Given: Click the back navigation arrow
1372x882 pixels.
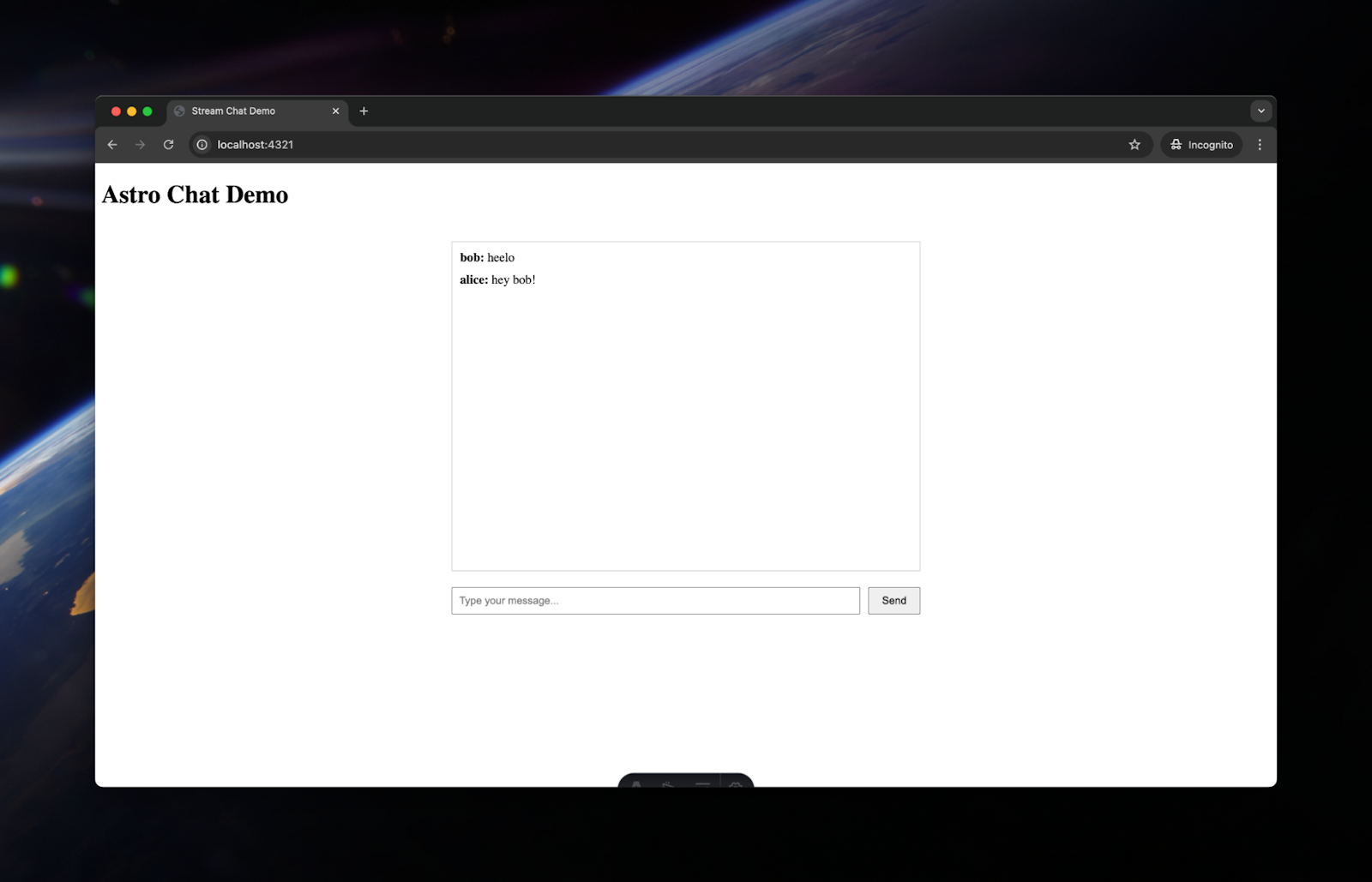Looking at the screenshot, I should tap(112, 144).
